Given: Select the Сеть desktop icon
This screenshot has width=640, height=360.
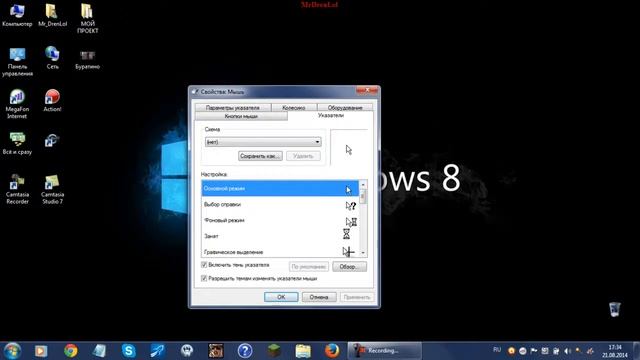Looking at the screenshot, I should tap(52, 58).
